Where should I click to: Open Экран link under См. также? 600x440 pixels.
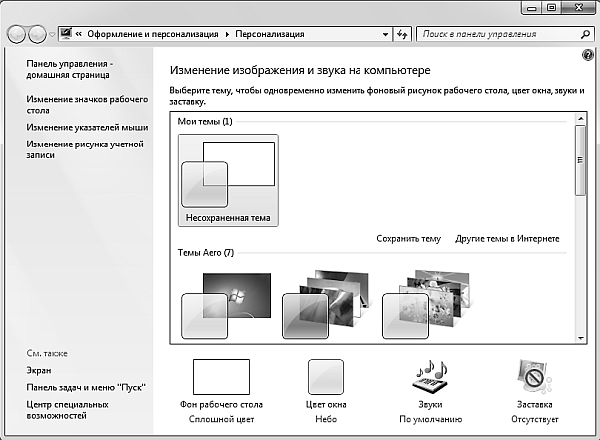(39, 370)
